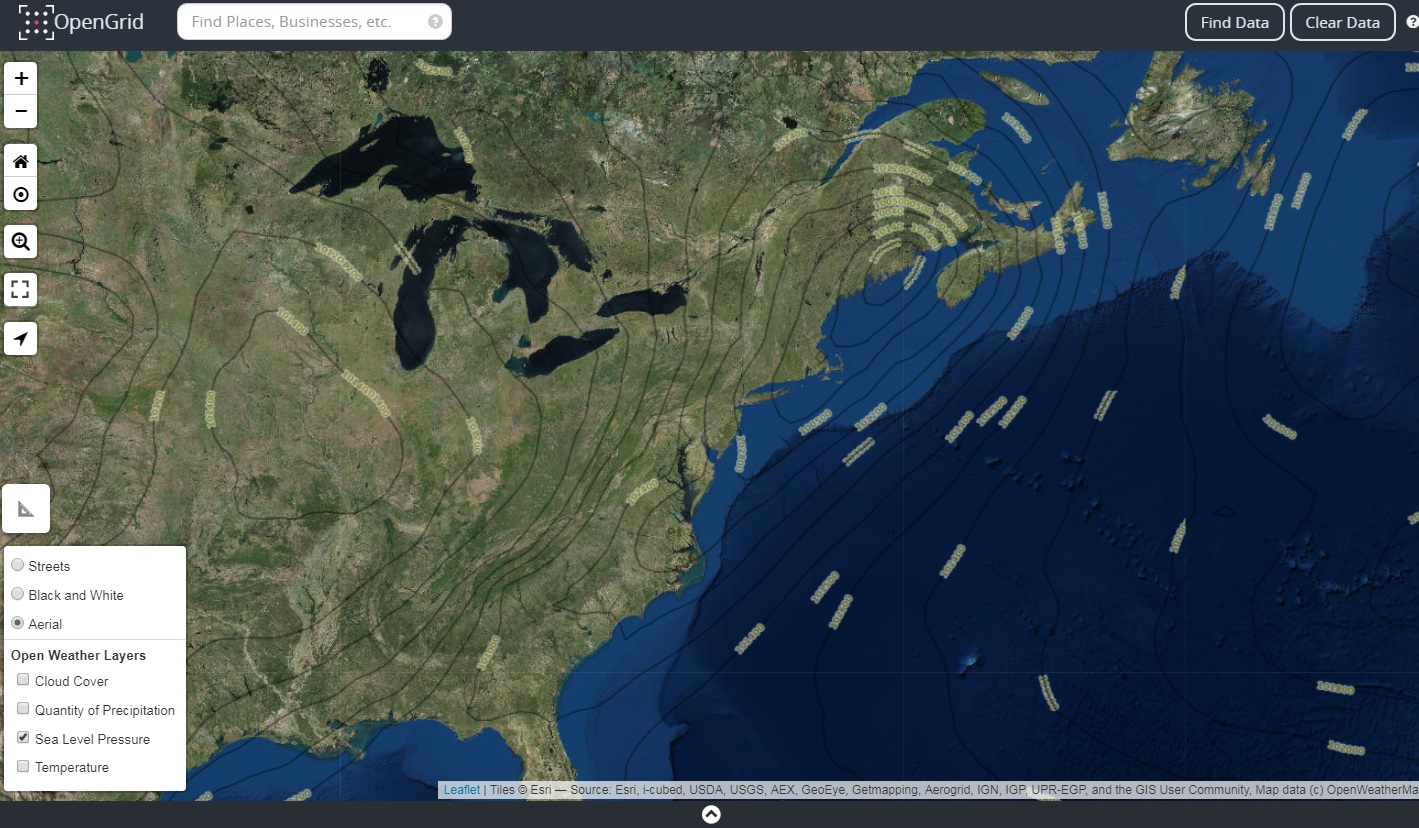
Task: Click the locate target circle icon
Action: (21, 194)
